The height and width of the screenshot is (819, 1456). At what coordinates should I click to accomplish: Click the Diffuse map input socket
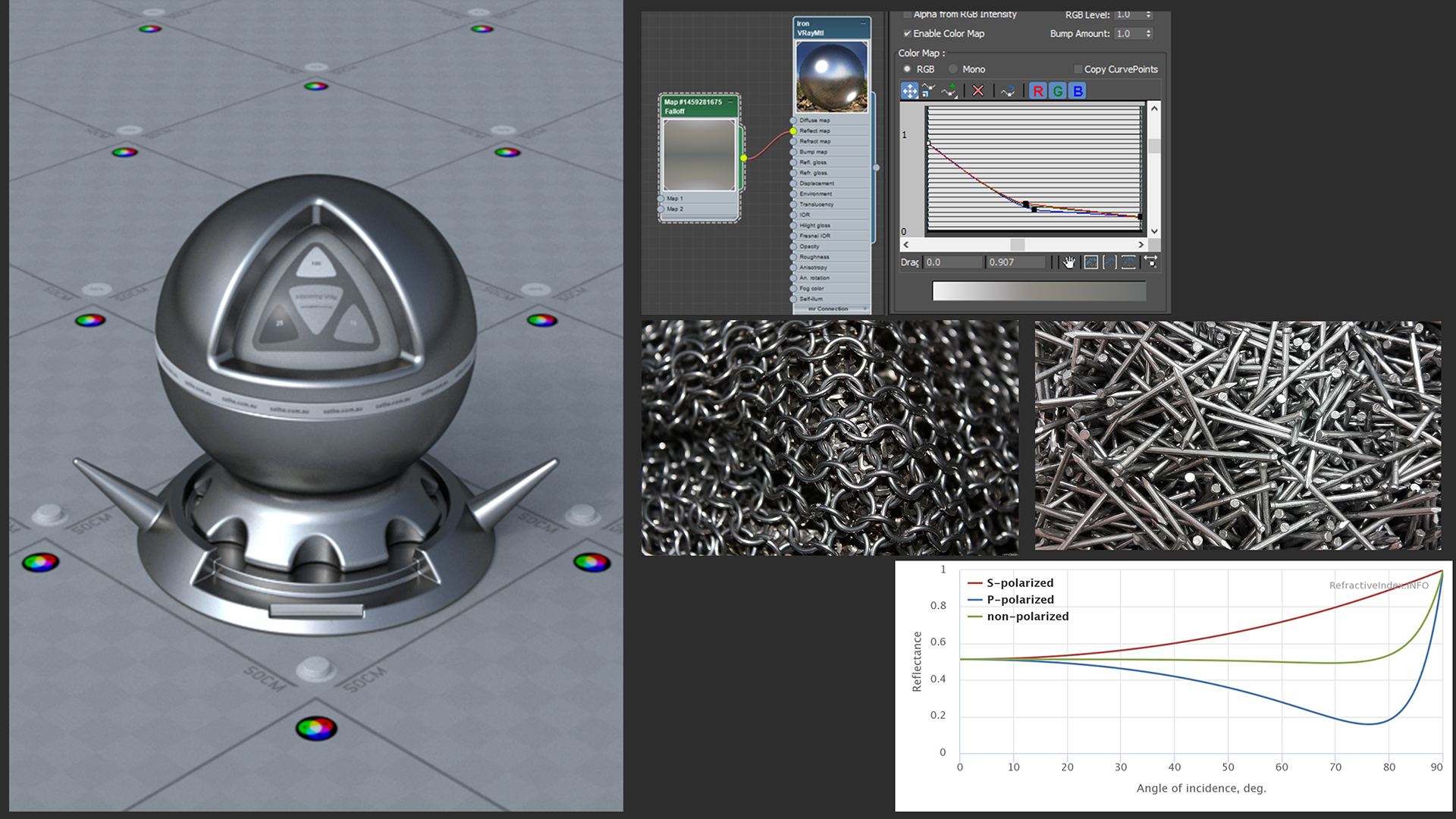(x=793, y=121)
